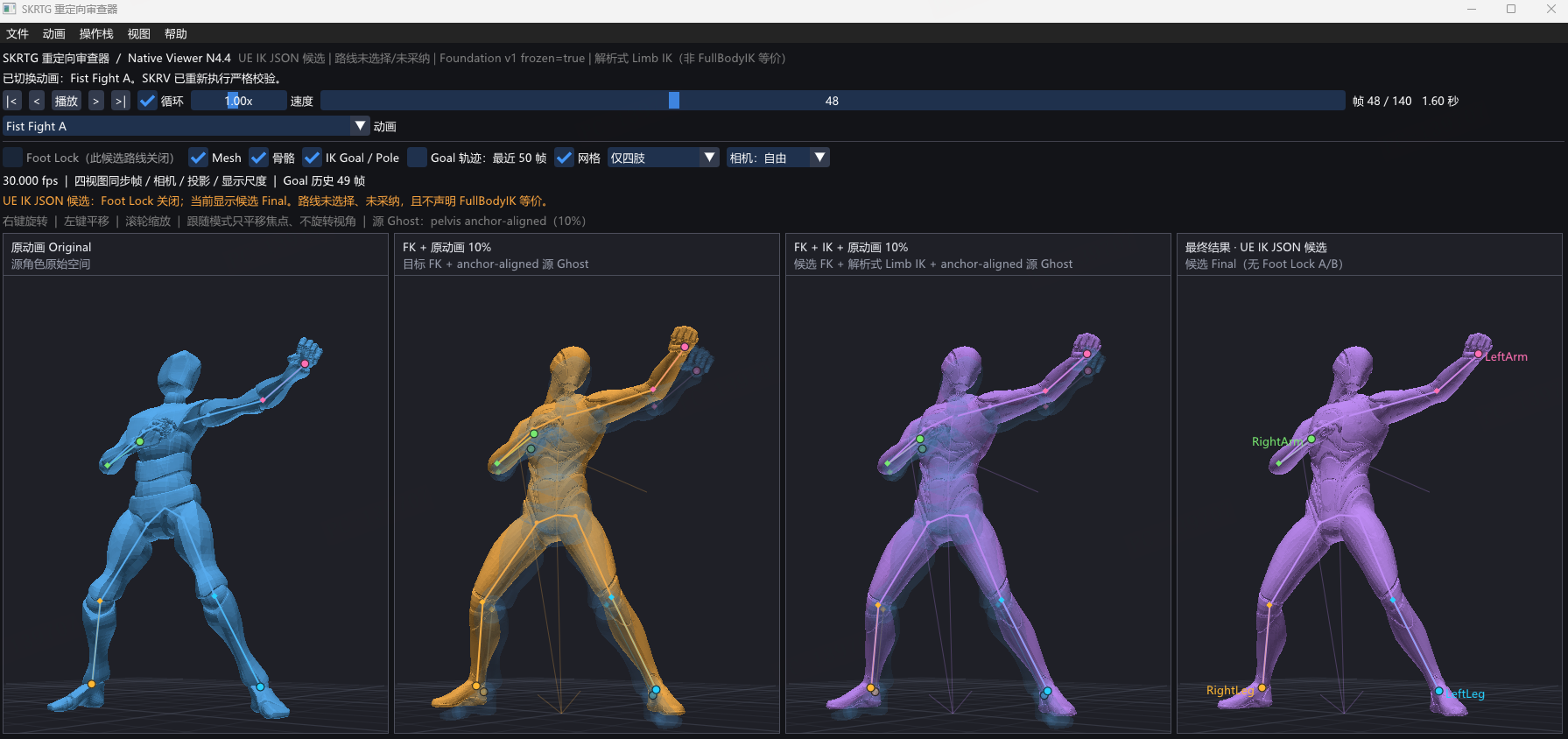
Task: Click the 1.60 秒 time readout
Action: point(1440,101)
